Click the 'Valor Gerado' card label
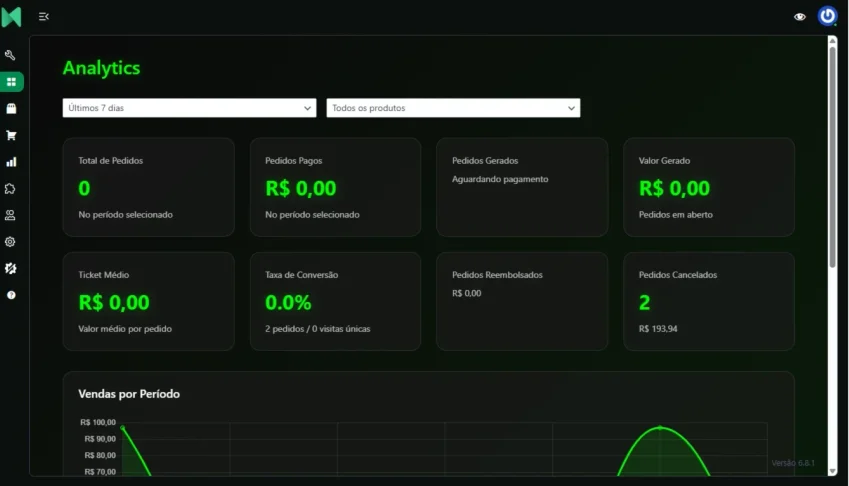The width and height of the screenshot is (849, 486). (664, 161)
